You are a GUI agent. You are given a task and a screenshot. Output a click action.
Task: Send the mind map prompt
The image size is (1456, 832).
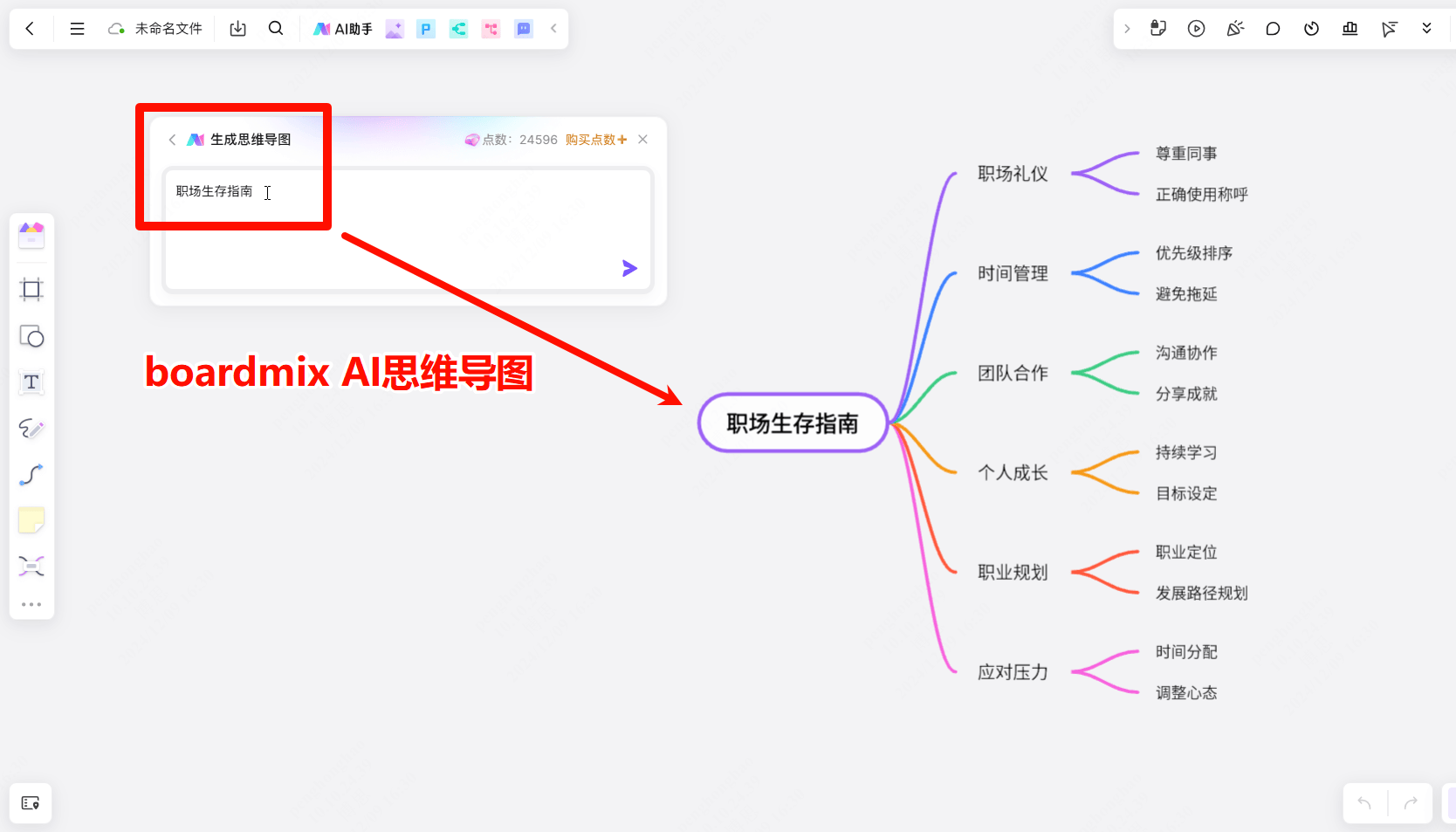point(629,268)
